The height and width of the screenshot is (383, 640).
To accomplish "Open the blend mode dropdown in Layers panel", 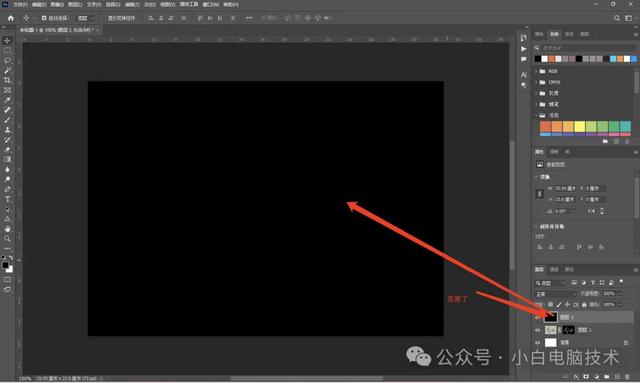I will click(x=556, y=294).
